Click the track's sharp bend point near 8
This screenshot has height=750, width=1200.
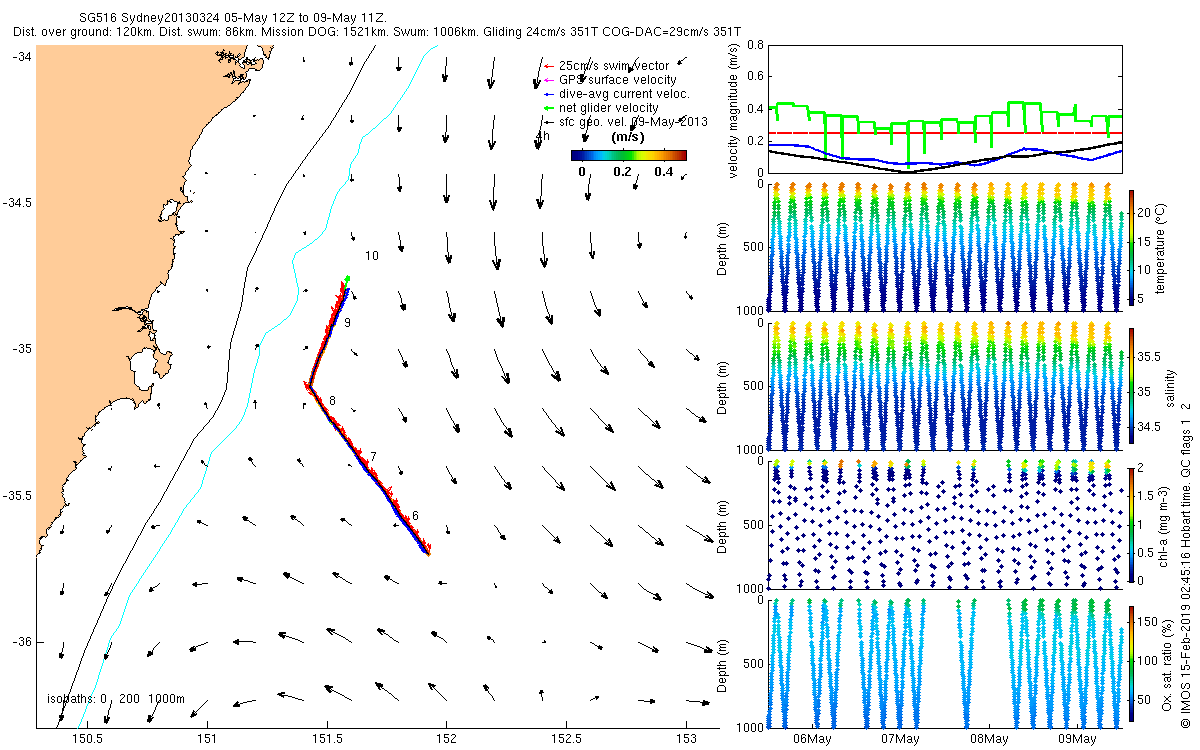[308, 384]
